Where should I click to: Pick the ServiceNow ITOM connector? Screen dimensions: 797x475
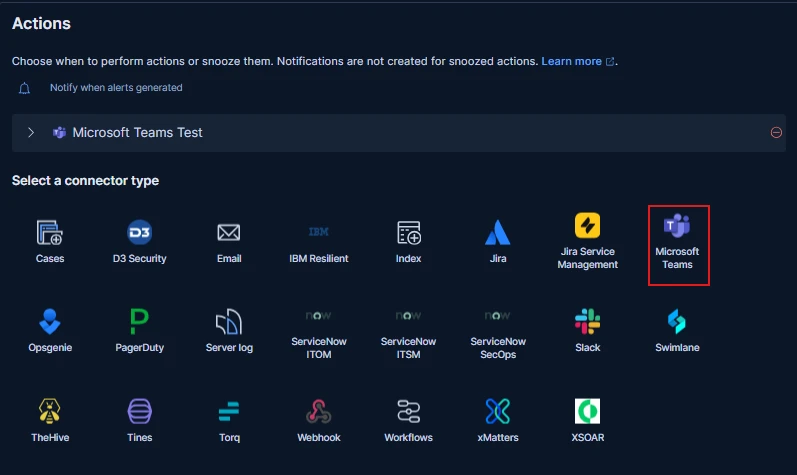point(319,334)
